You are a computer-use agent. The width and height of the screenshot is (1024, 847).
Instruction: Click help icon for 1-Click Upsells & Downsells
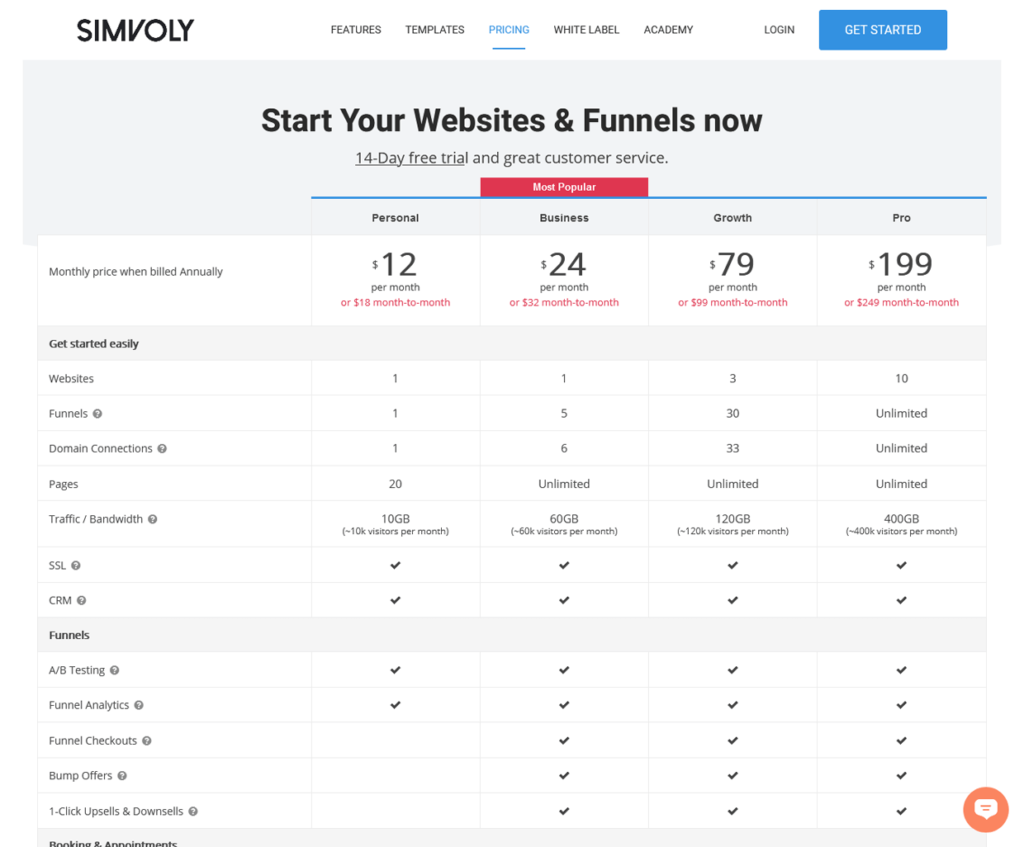193,812
